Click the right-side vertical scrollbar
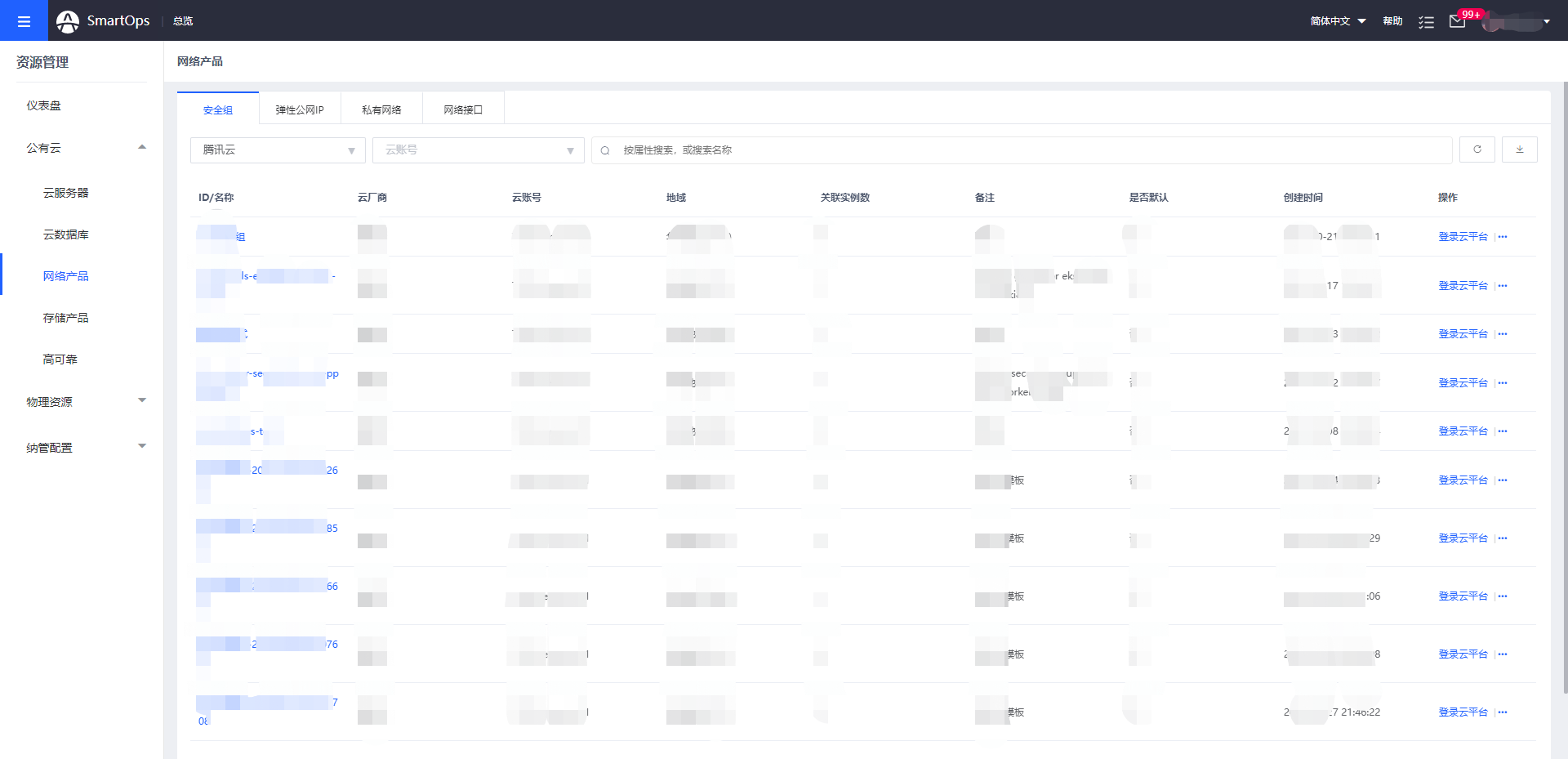The height and width of the screenshot is (759, 1568). [1565, 388]
